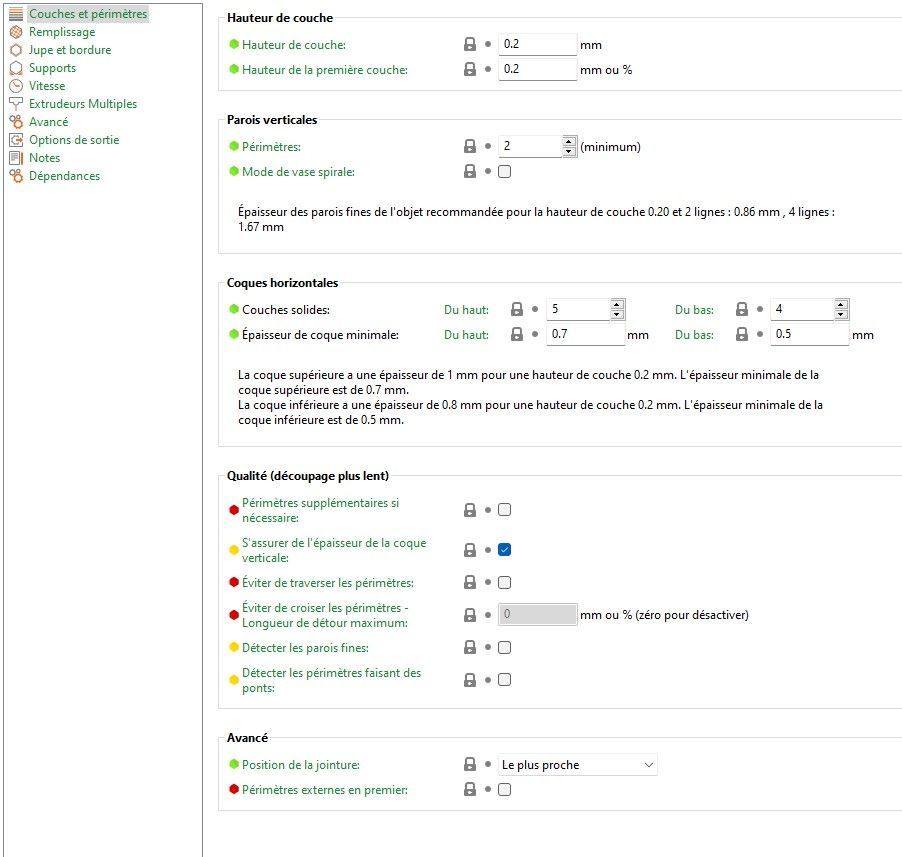Click lock icon for Hauteur de couche
The image size is (902, 857).
pos(470,44)
